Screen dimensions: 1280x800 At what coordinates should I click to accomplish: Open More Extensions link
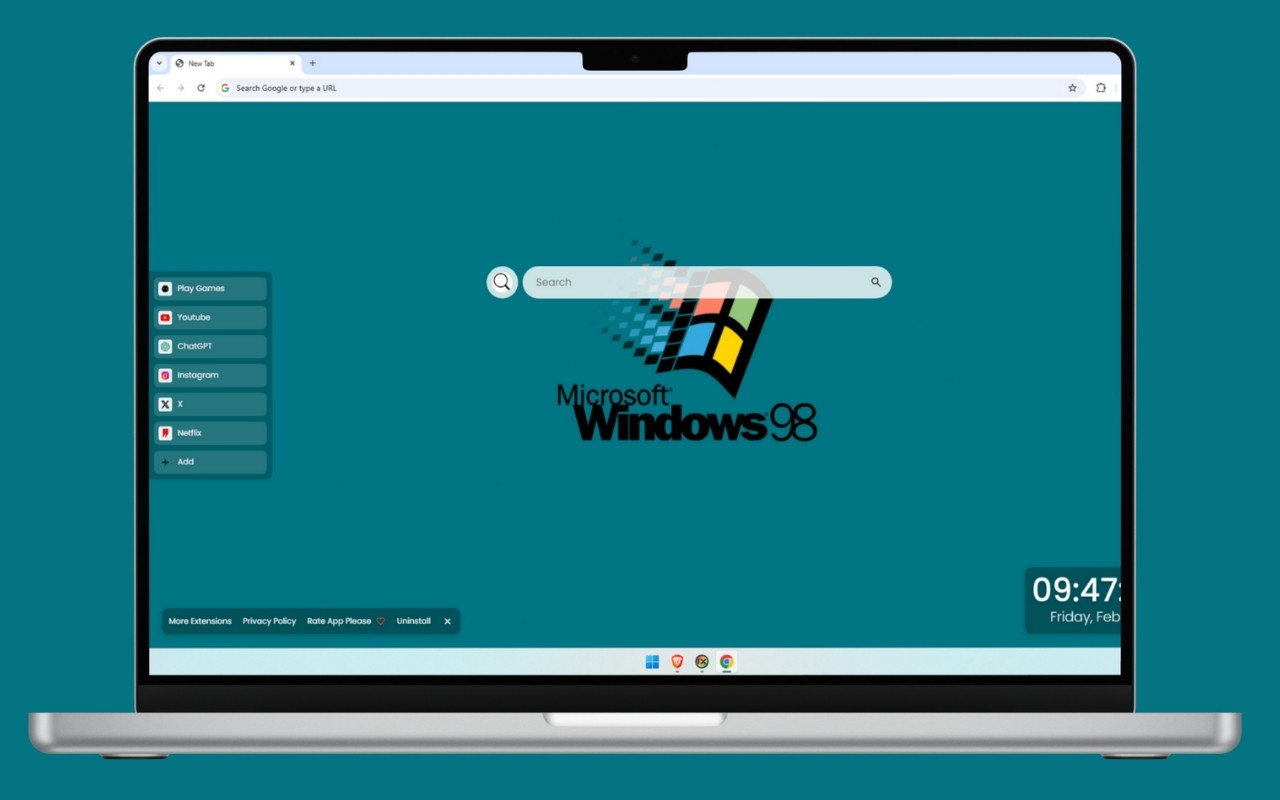click(200, 621)
